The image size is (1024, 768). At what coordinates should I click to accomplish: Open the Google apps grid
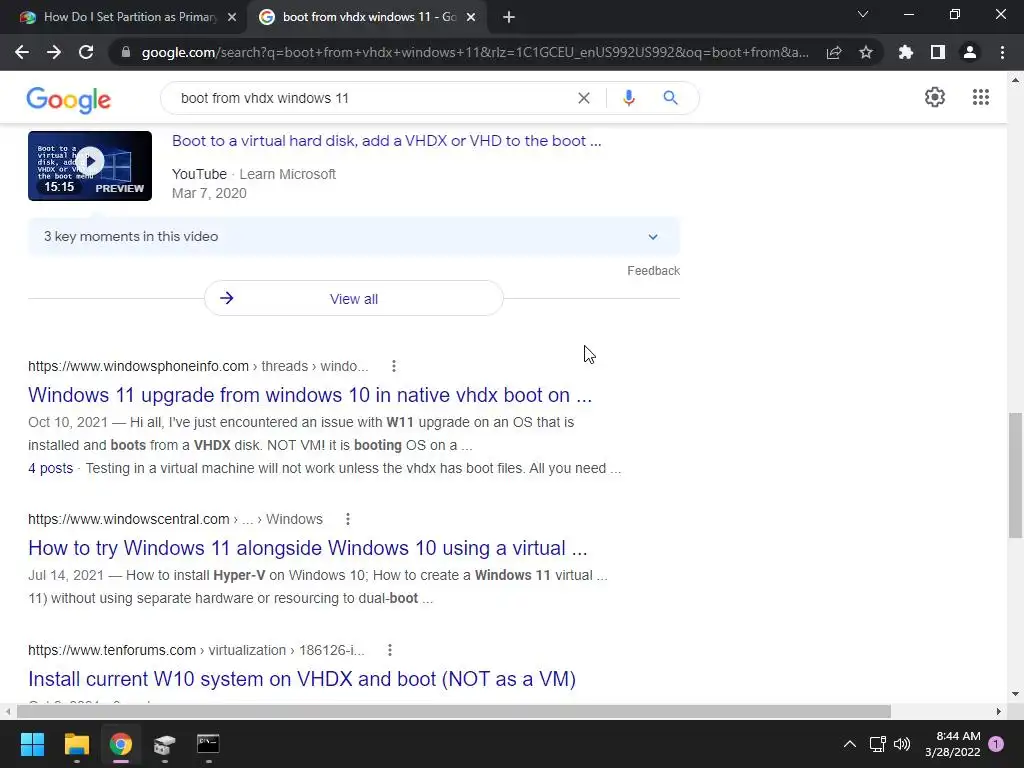pos(981,97)
